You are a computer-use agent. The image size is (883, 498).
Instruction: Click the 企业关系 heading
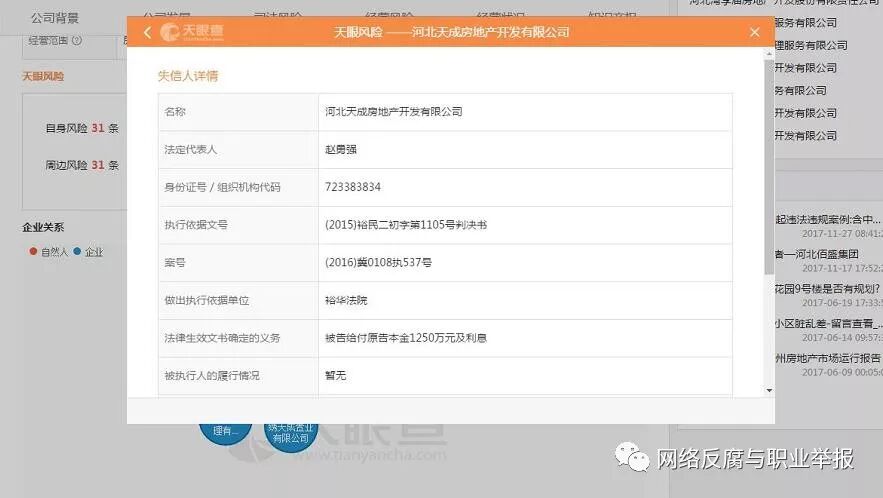[x=43, y=228]
